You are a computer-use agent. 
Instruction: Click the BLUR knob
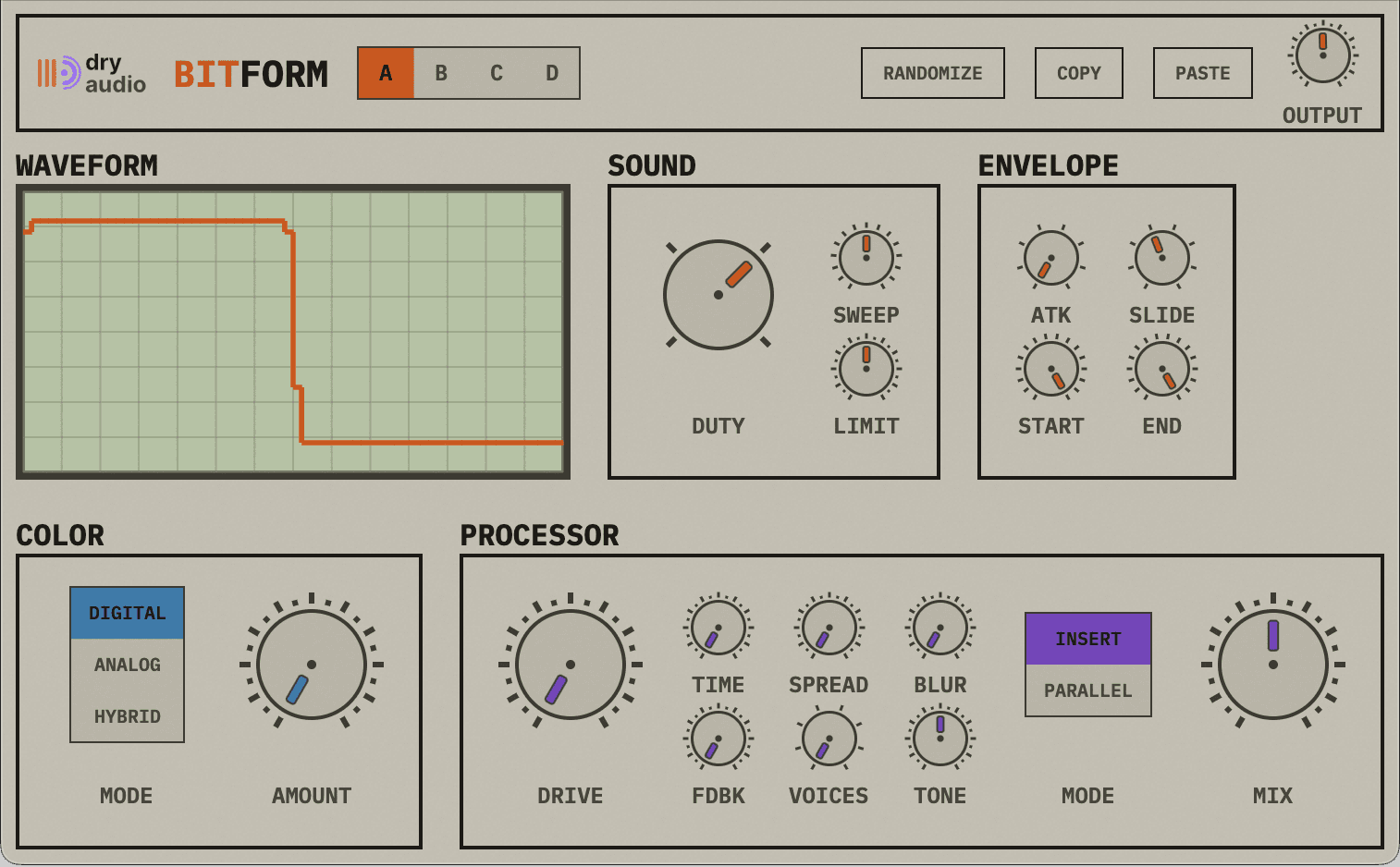[x=939, y=629]
